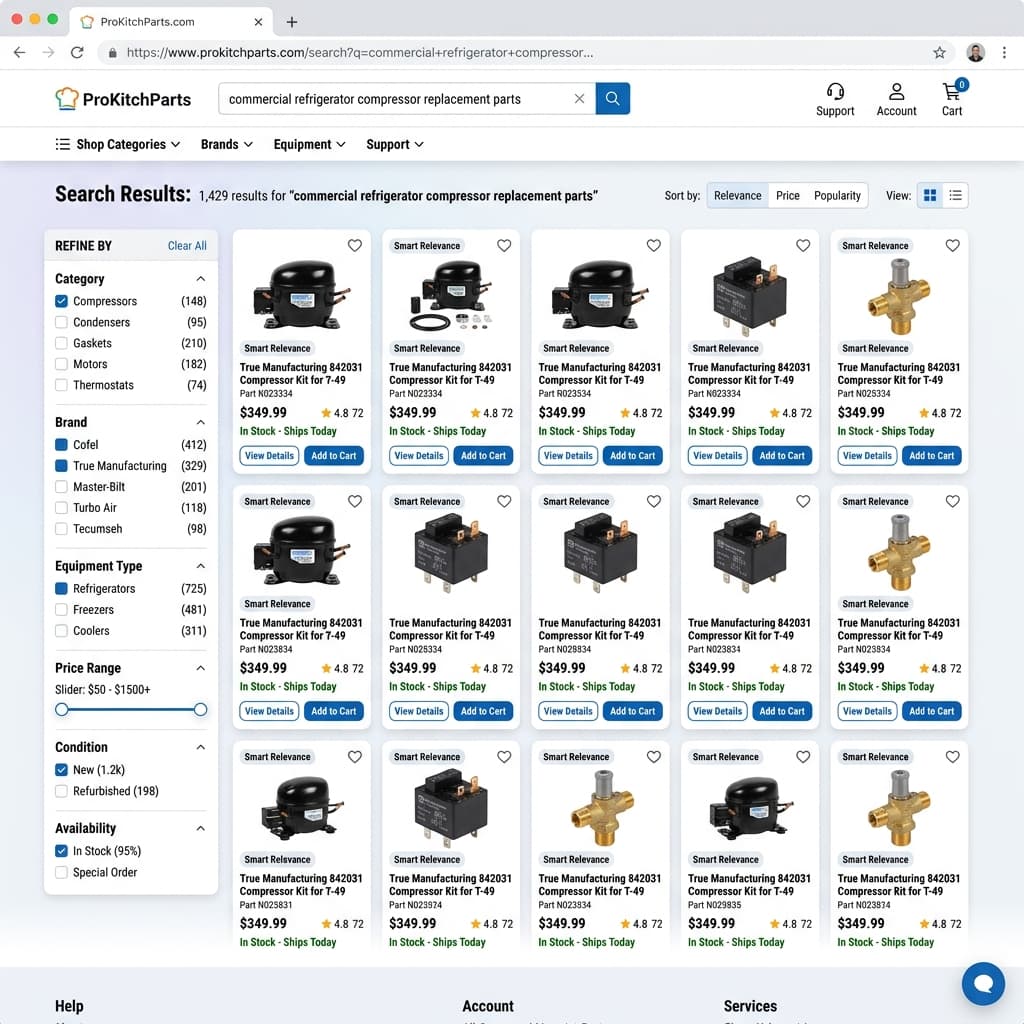Collapse the Brand filter section
The image size is (1024, 1024).
coord(200,423)
